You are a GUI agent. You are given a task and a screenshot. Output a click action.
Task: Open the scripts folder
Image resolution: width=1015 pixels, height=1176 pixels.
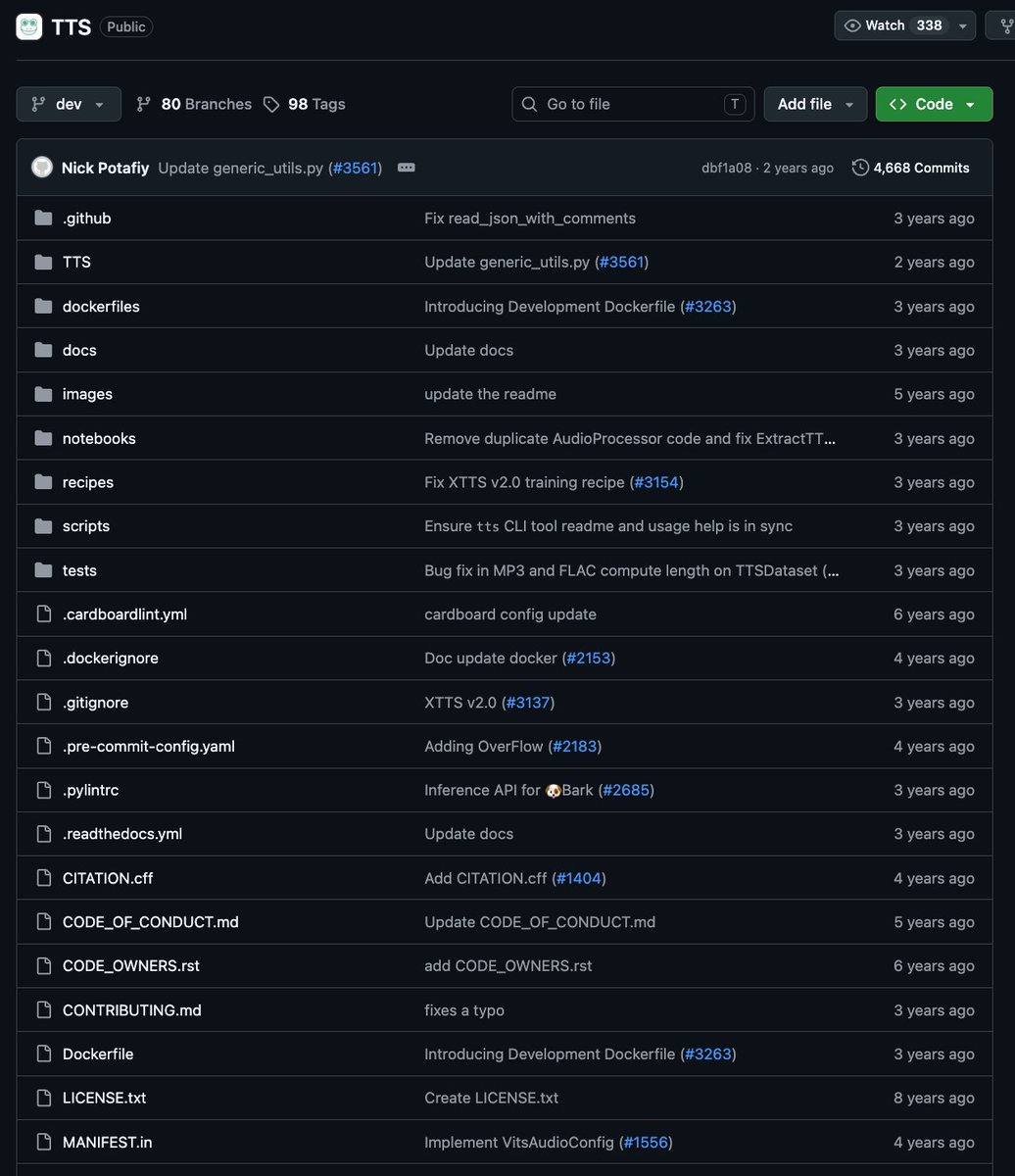tap(86, 526)
